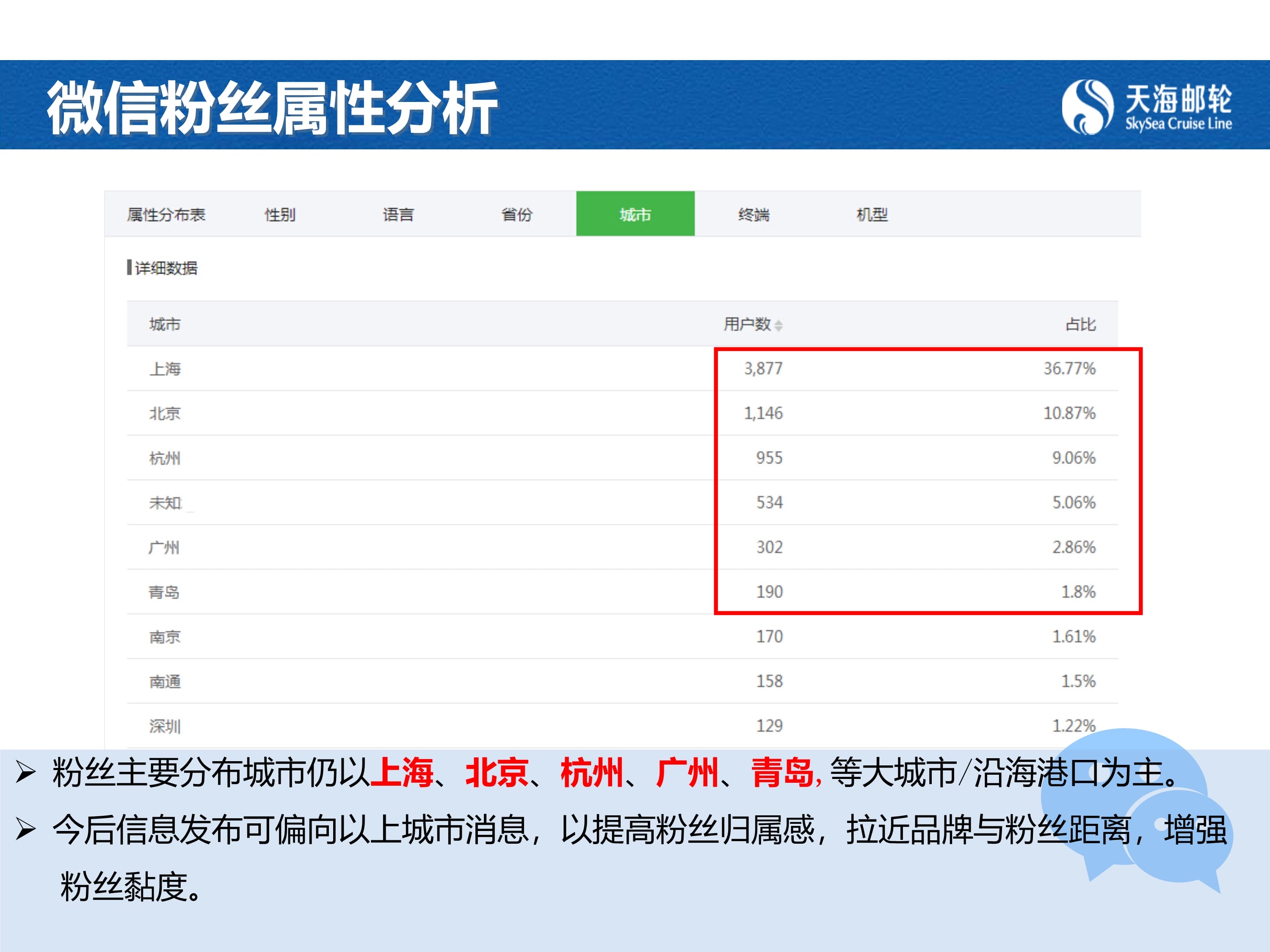Select the 南通 city row label
Screen dimensions: 1270x952
(x=165, y=682)
